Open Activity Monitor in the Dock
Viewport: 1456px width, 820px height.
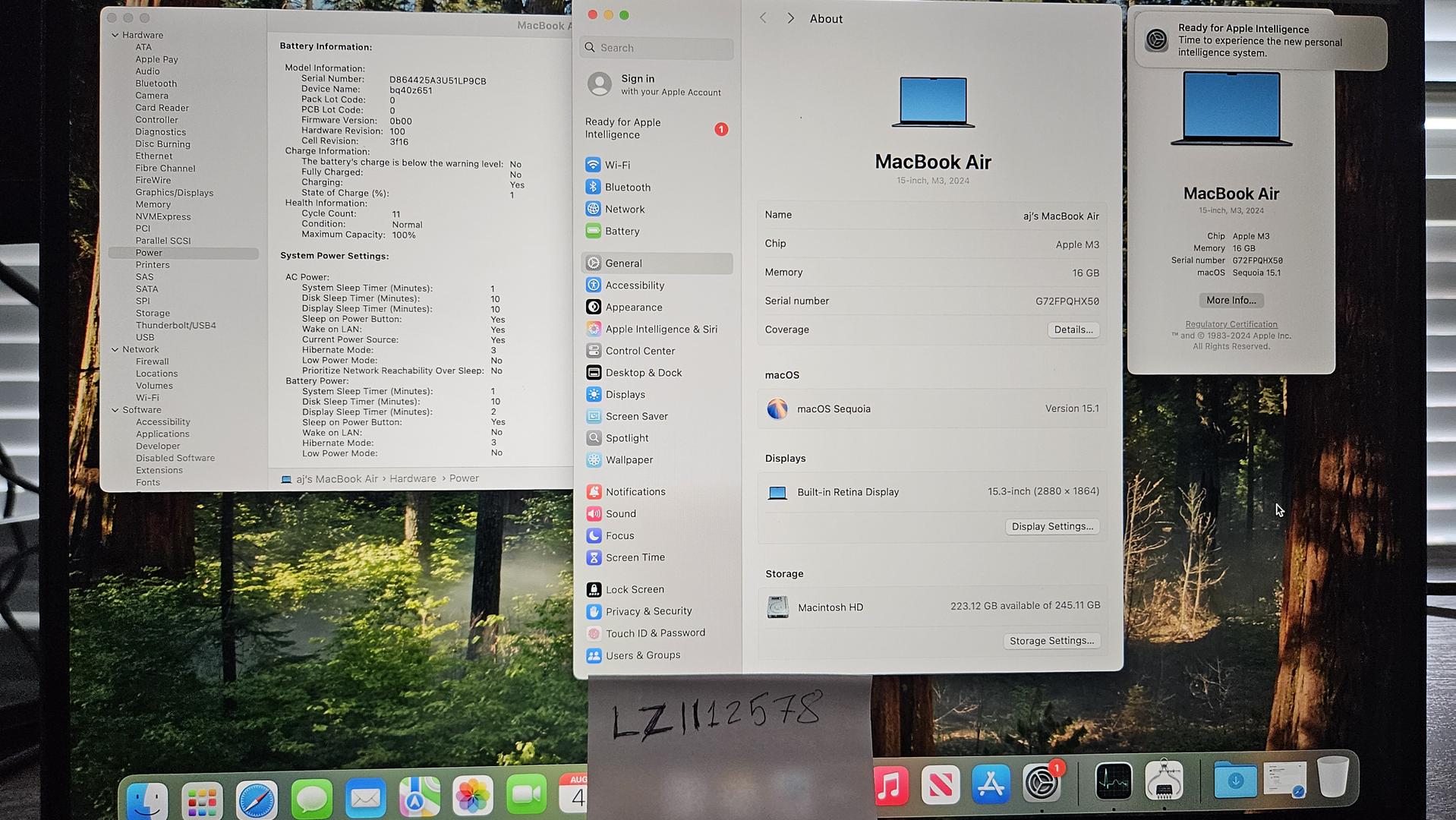tap(1114, 781)
